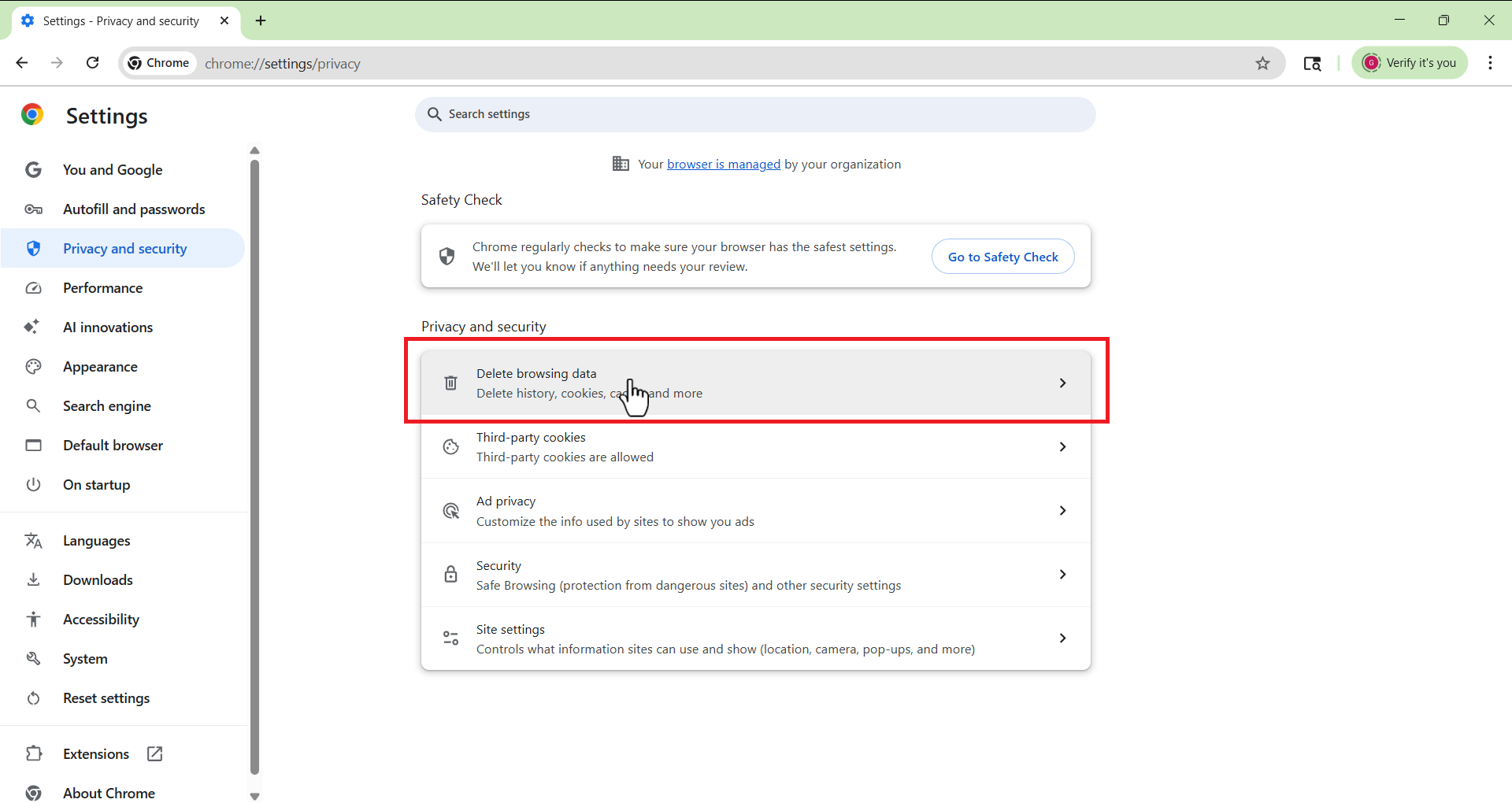Click Verify it's you profile button
The width and height of the screenshot is (1512, 803).
tap(1410, 63)
